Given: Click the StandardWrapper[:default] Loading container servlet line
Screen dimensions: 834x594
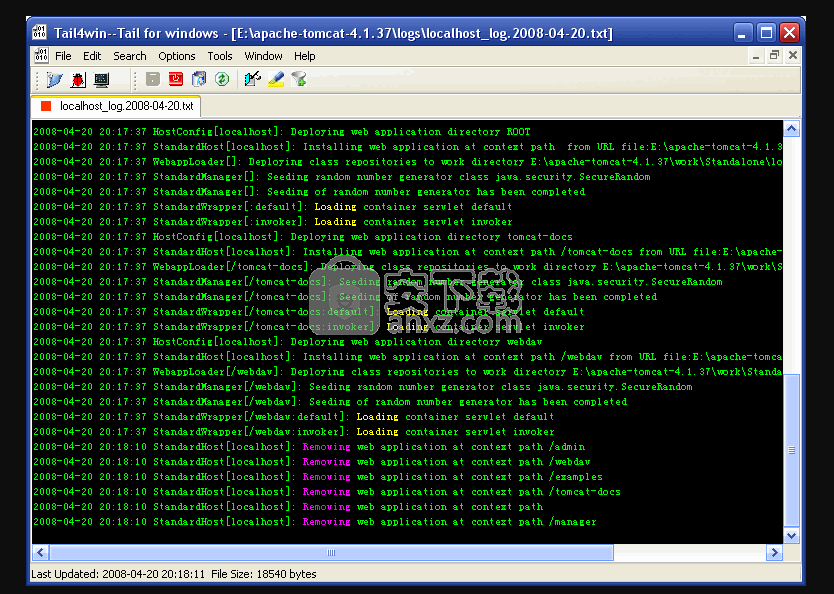Looking at the screenshot, I should (272, 206).
